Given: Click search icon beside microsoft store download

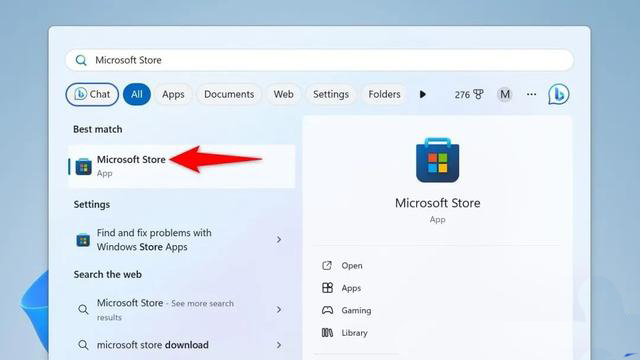Looking at the screenshot, I should click(83, 345).
